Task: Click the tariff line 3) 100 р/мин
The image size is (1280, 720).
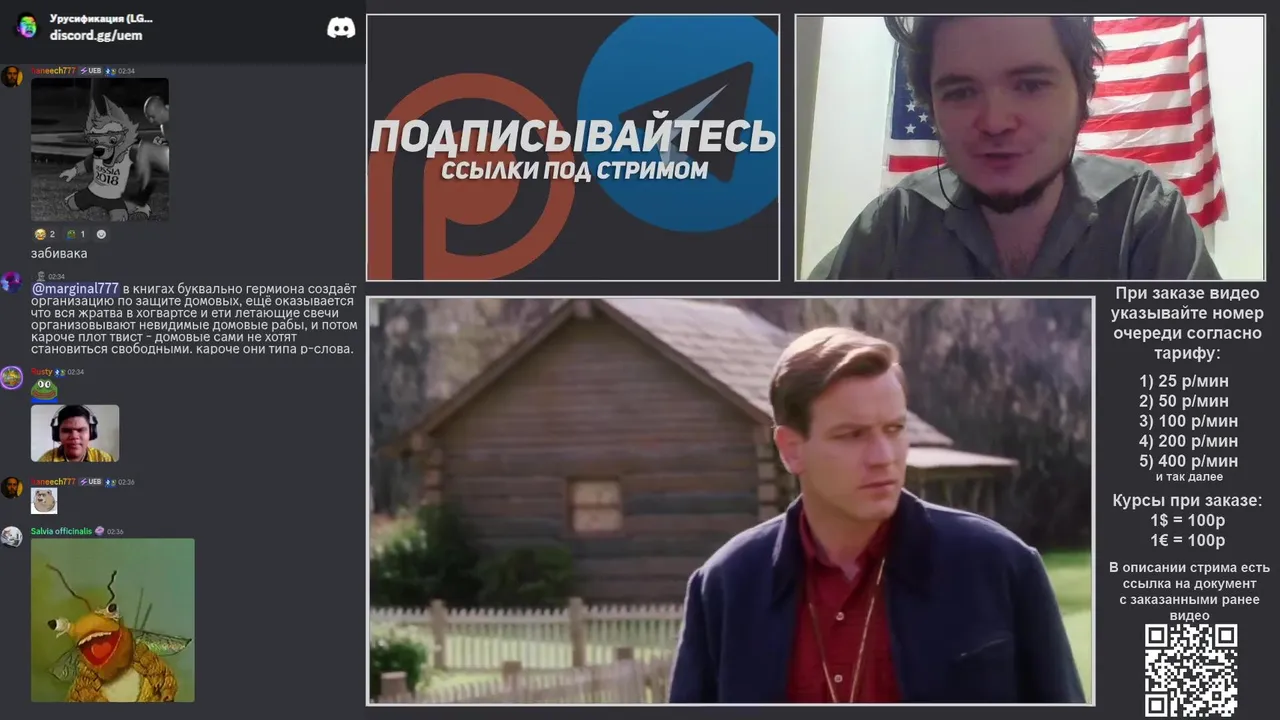Action: [1188, 421]
